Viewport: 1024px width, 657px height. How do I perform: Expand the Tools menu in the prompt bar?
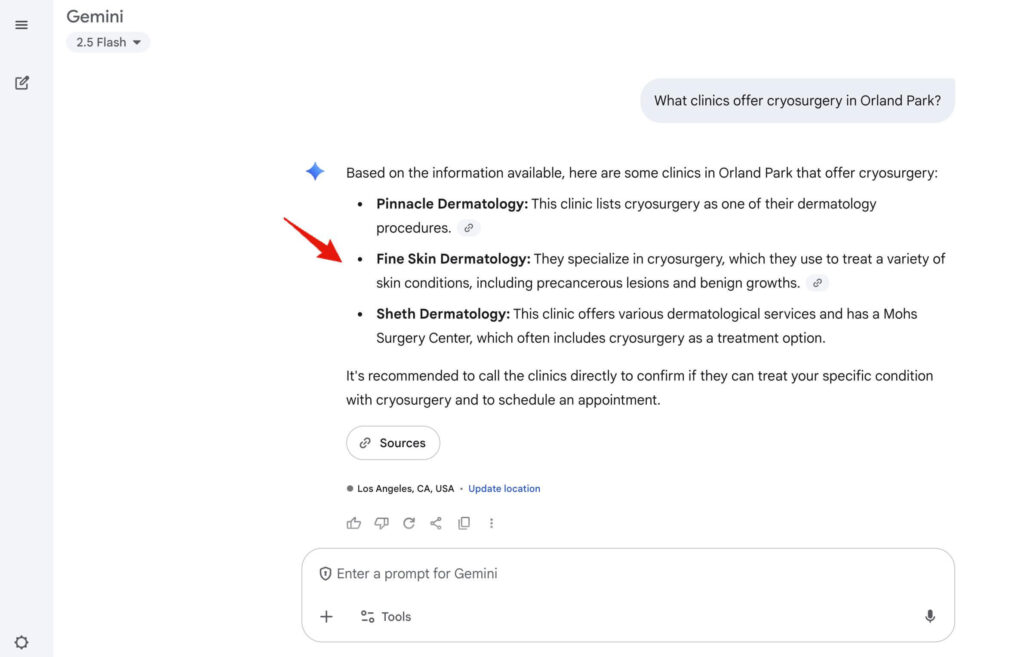click(x=385, y=616)
